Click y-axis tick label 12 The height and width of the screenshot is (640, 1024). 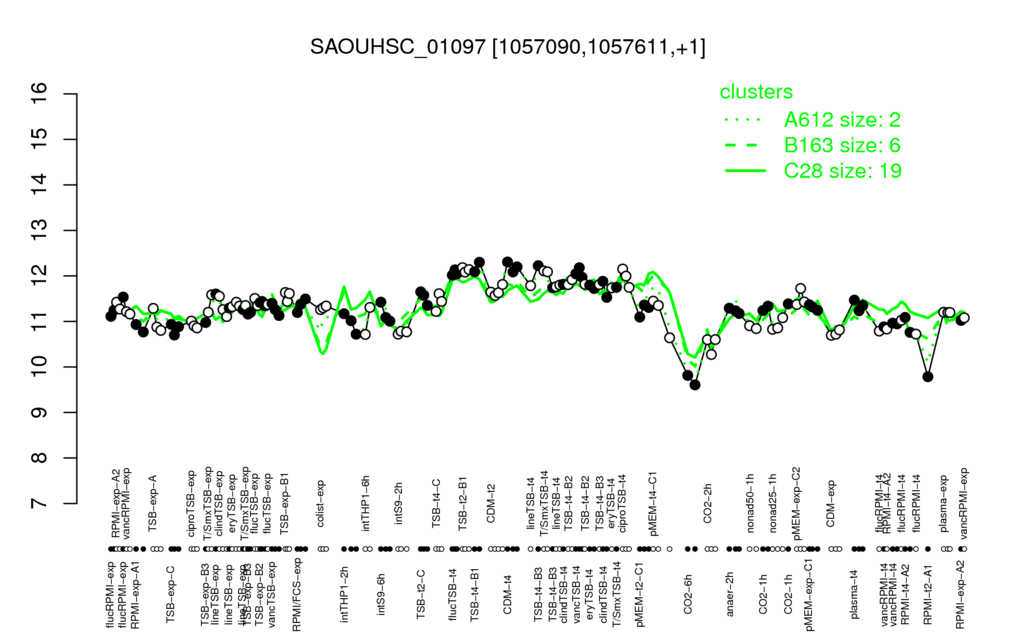click(x=39, y=276)
